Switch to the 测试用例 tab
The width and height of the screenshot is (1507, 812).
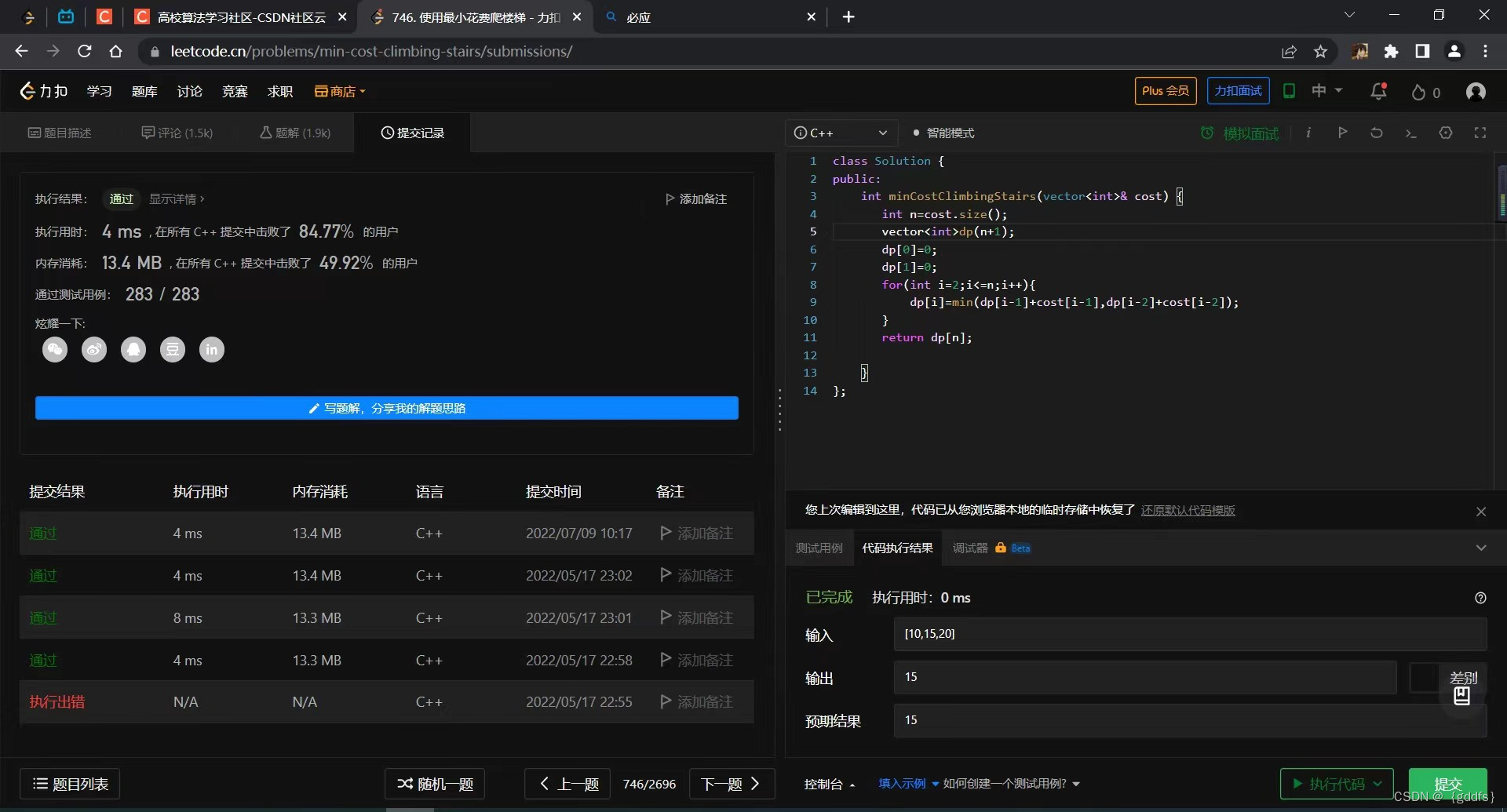[819, 548]
